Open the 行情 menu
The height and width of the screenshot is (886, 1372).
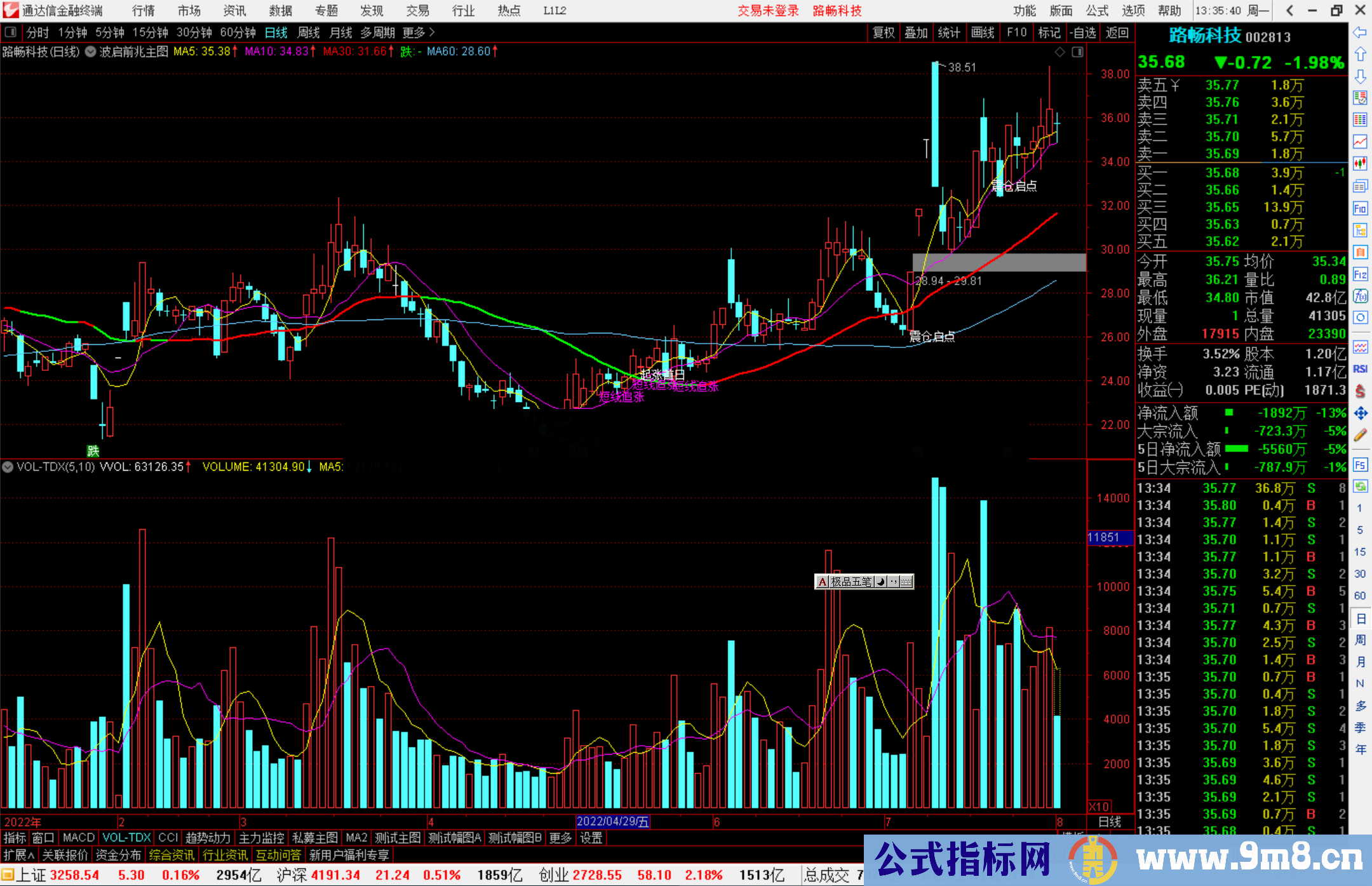coord(144,11)
